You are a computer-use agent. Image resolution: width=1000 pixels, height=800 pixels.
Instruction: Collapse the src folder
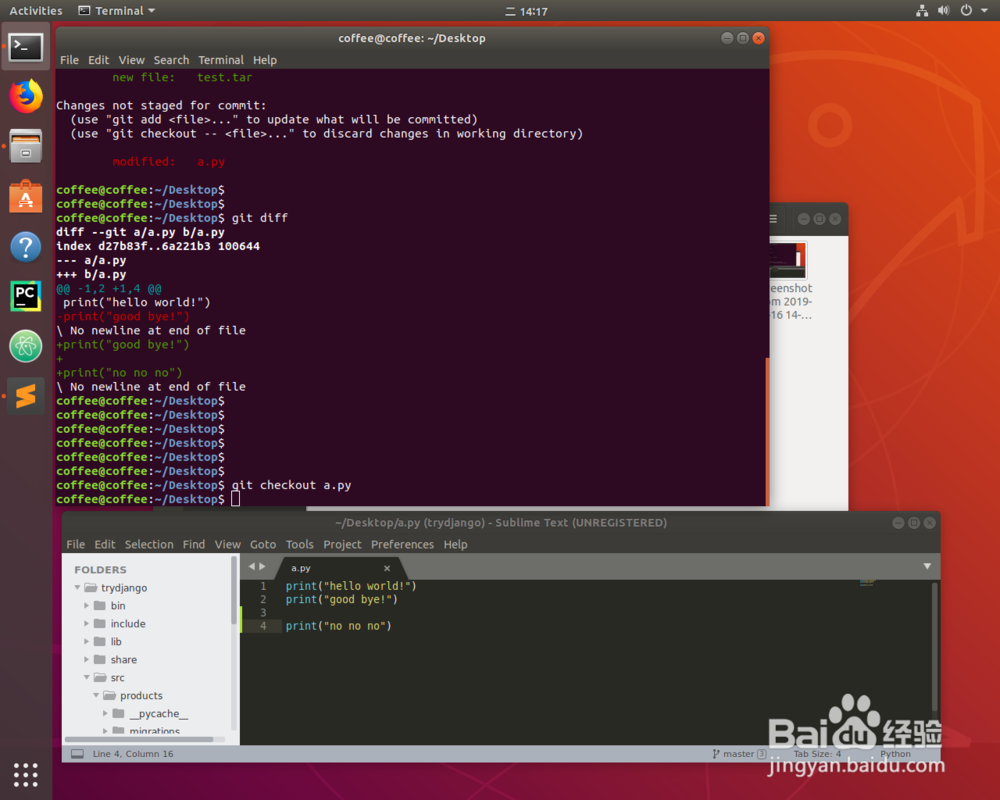(87, 677)
